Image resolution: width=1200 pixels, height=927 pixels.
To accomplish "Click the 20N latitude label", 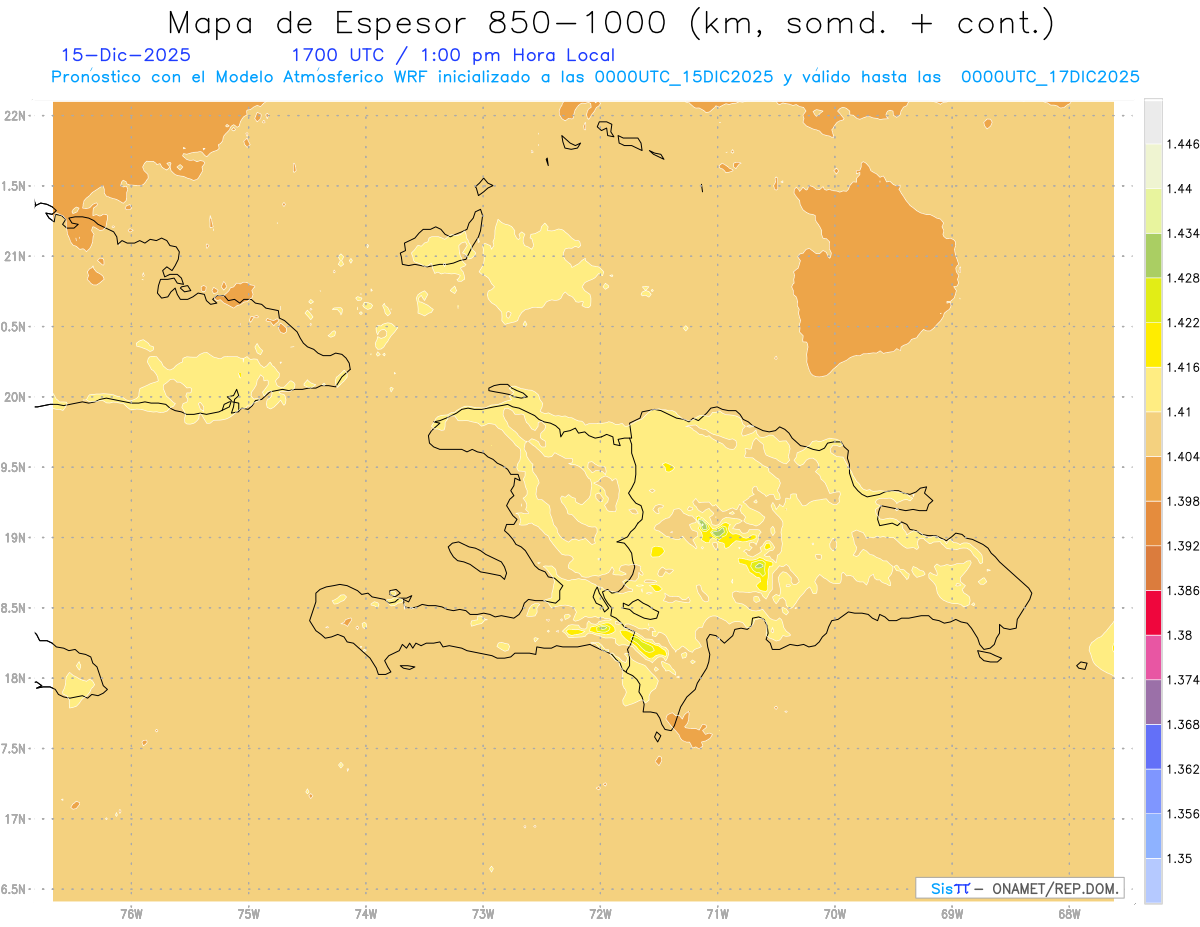I will [16, 397].
